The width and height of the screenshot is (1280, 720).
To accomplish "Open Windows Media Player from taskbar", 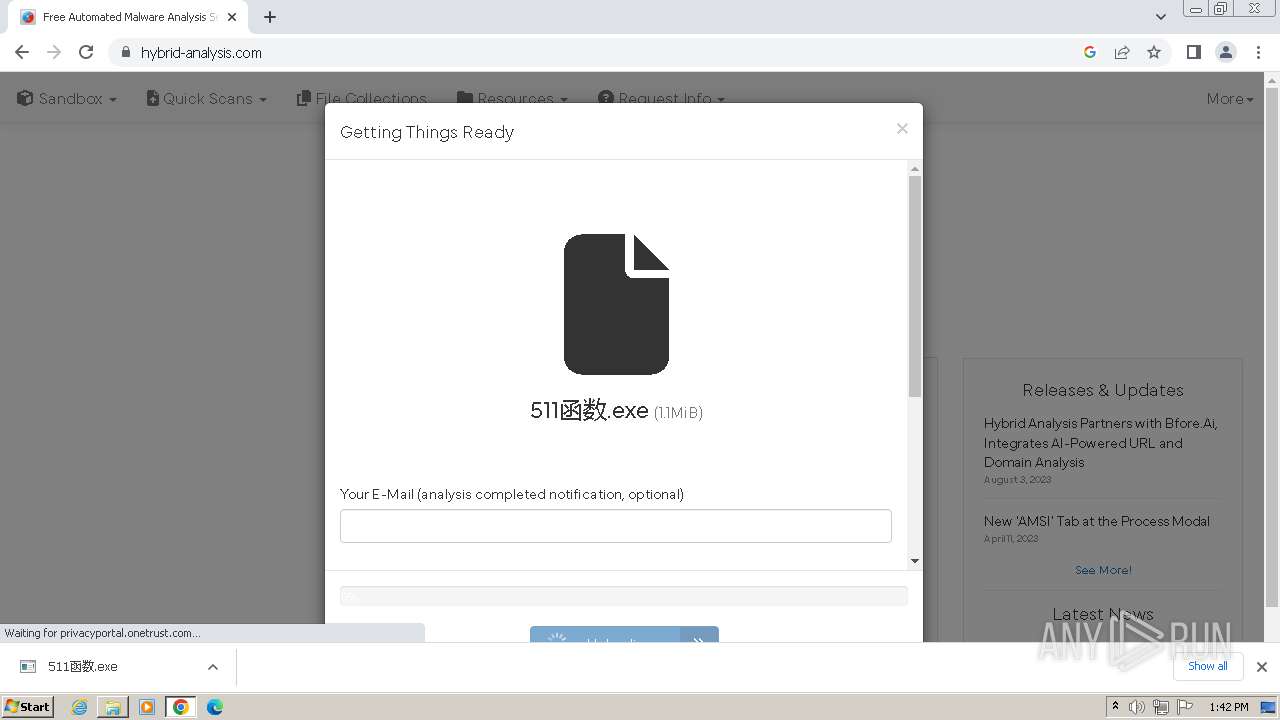I will (x=147, y=707).
